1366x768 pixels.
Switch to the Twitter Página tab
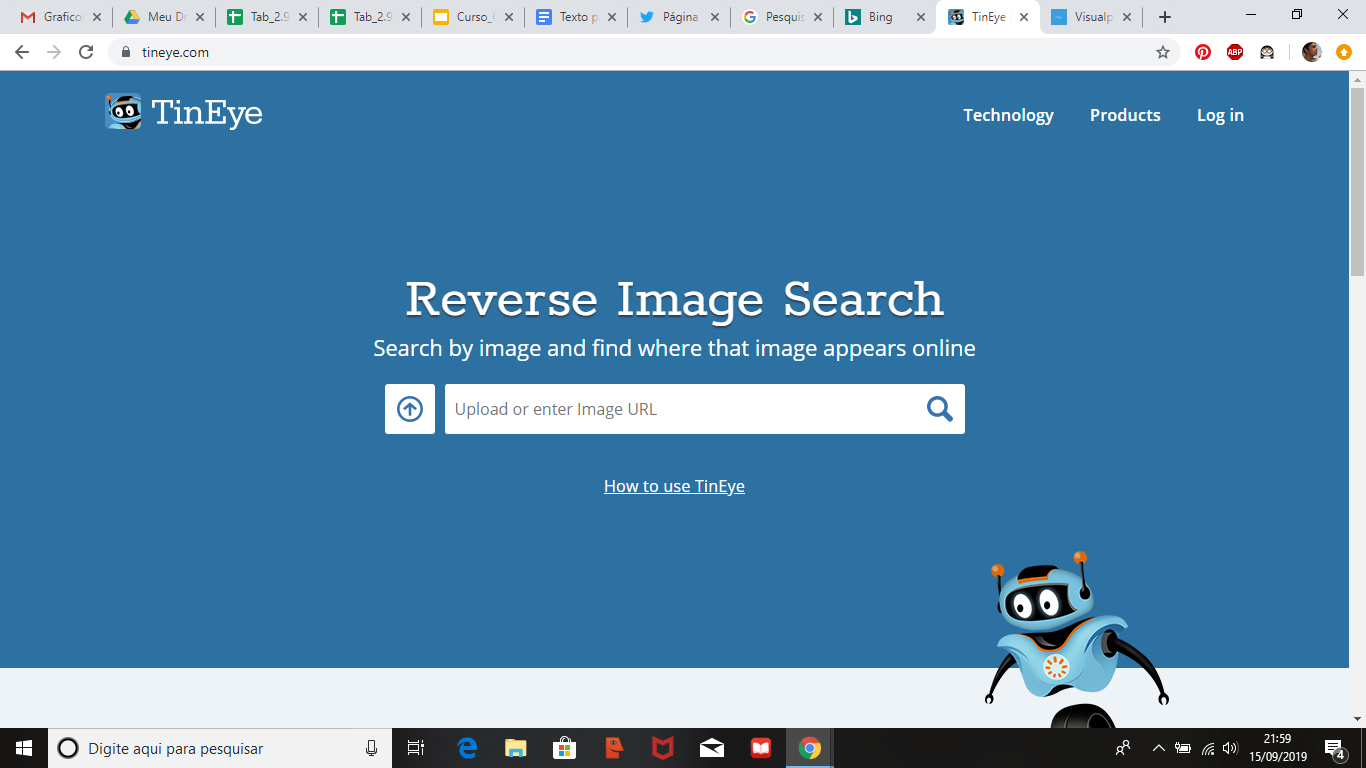679,17
